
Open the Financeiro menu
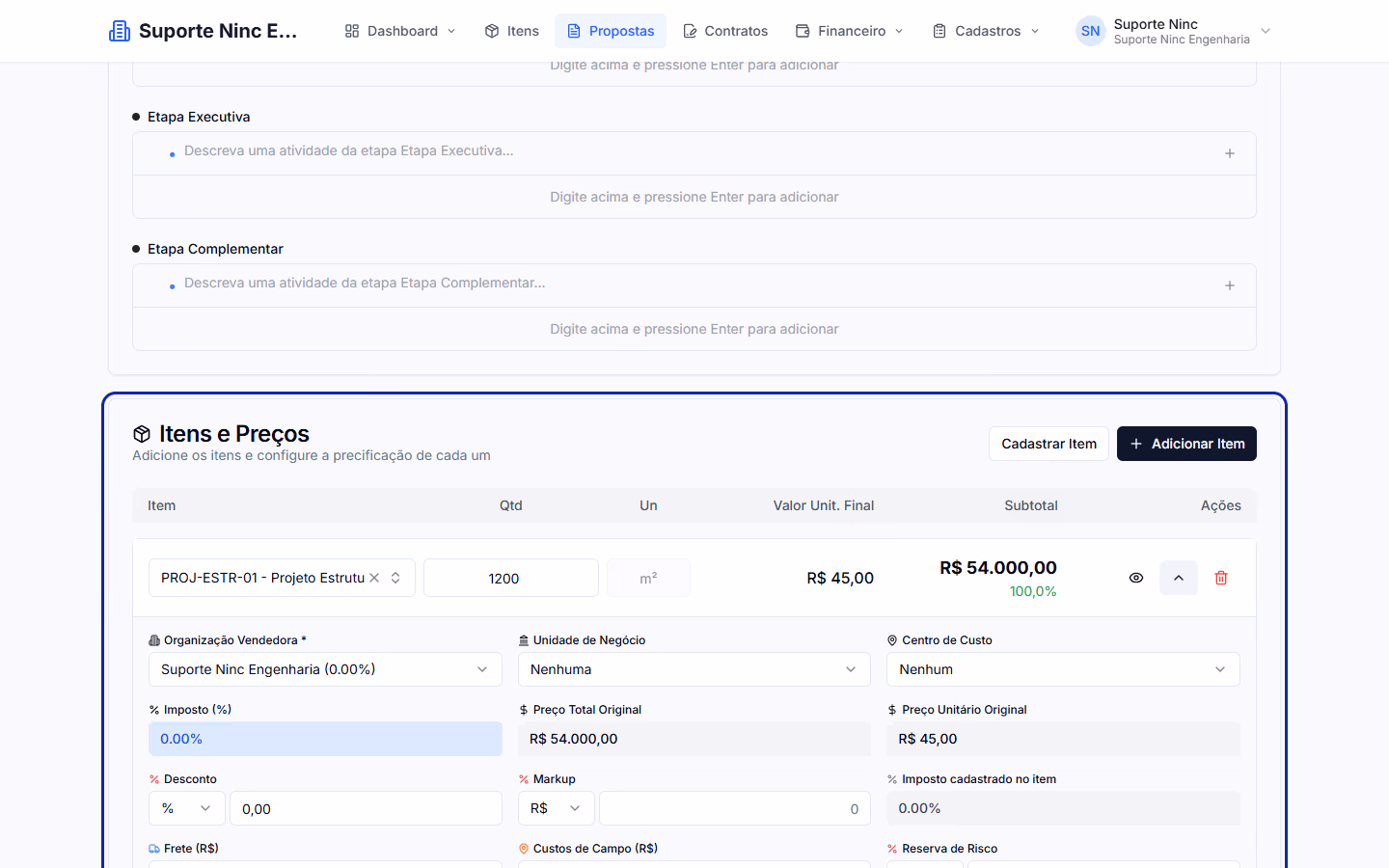pos(850,31)
